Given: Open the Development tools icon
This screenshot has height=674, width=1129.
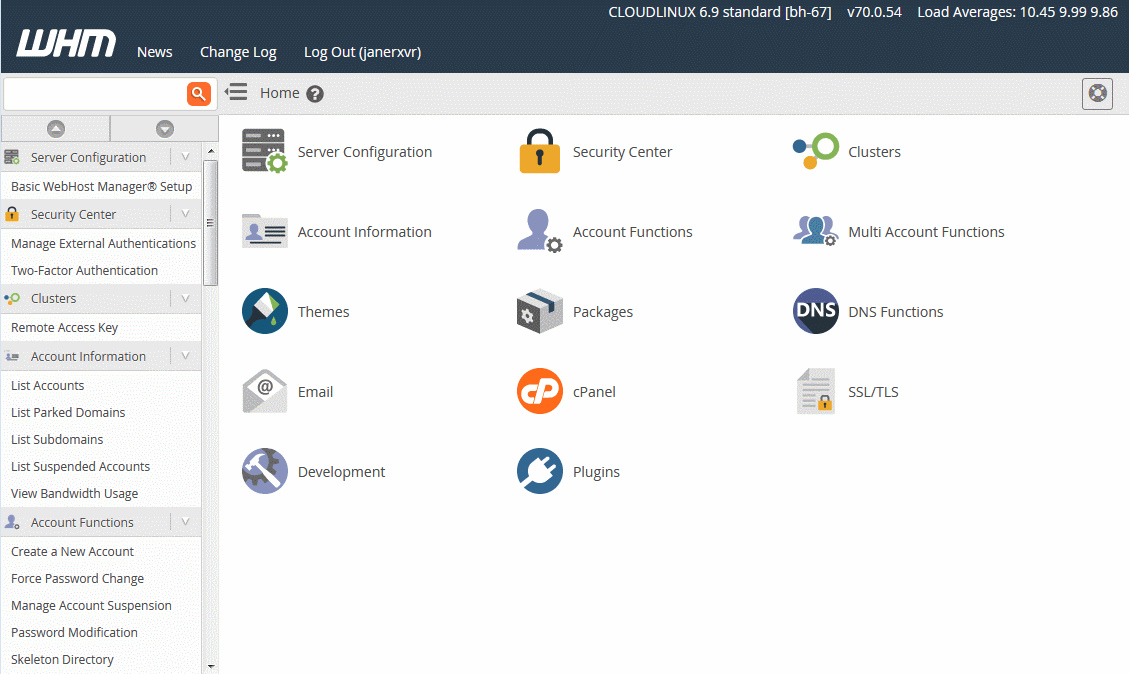Looking at the screenshot, I should 264,471.
